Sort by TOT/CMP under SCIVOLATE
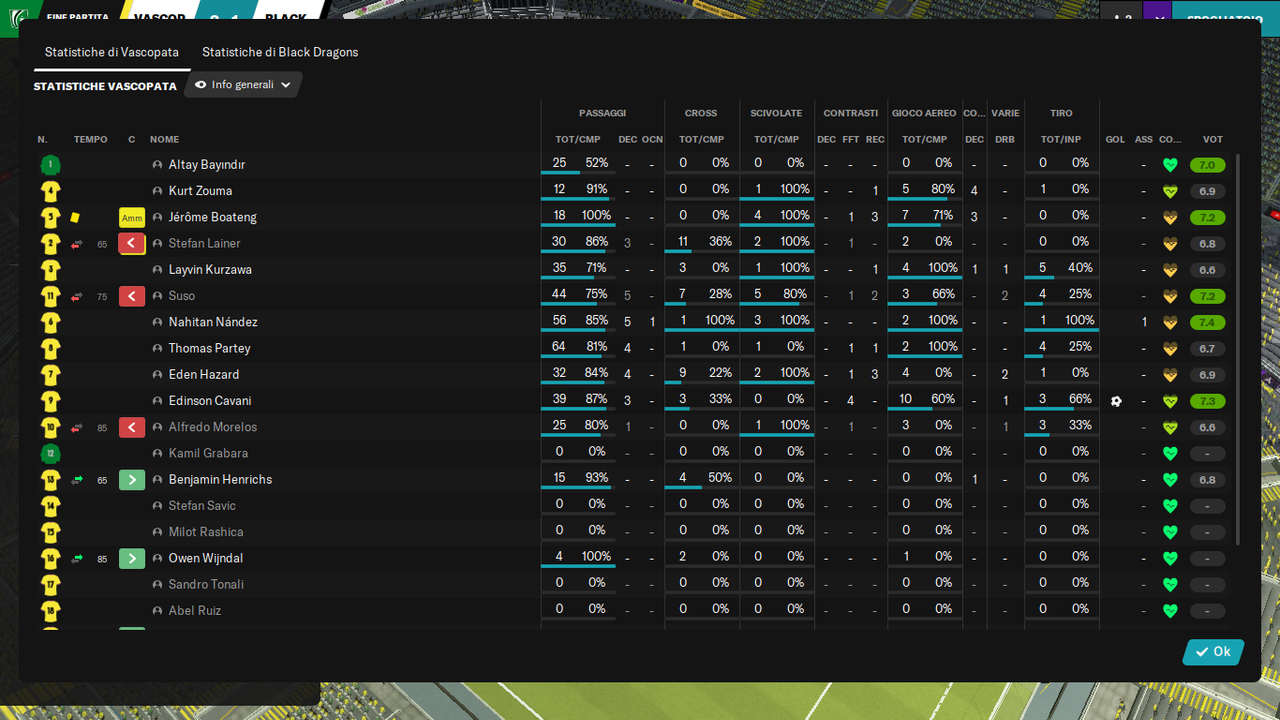Screen dimensions: 1280x720 (x=777, y=139)
